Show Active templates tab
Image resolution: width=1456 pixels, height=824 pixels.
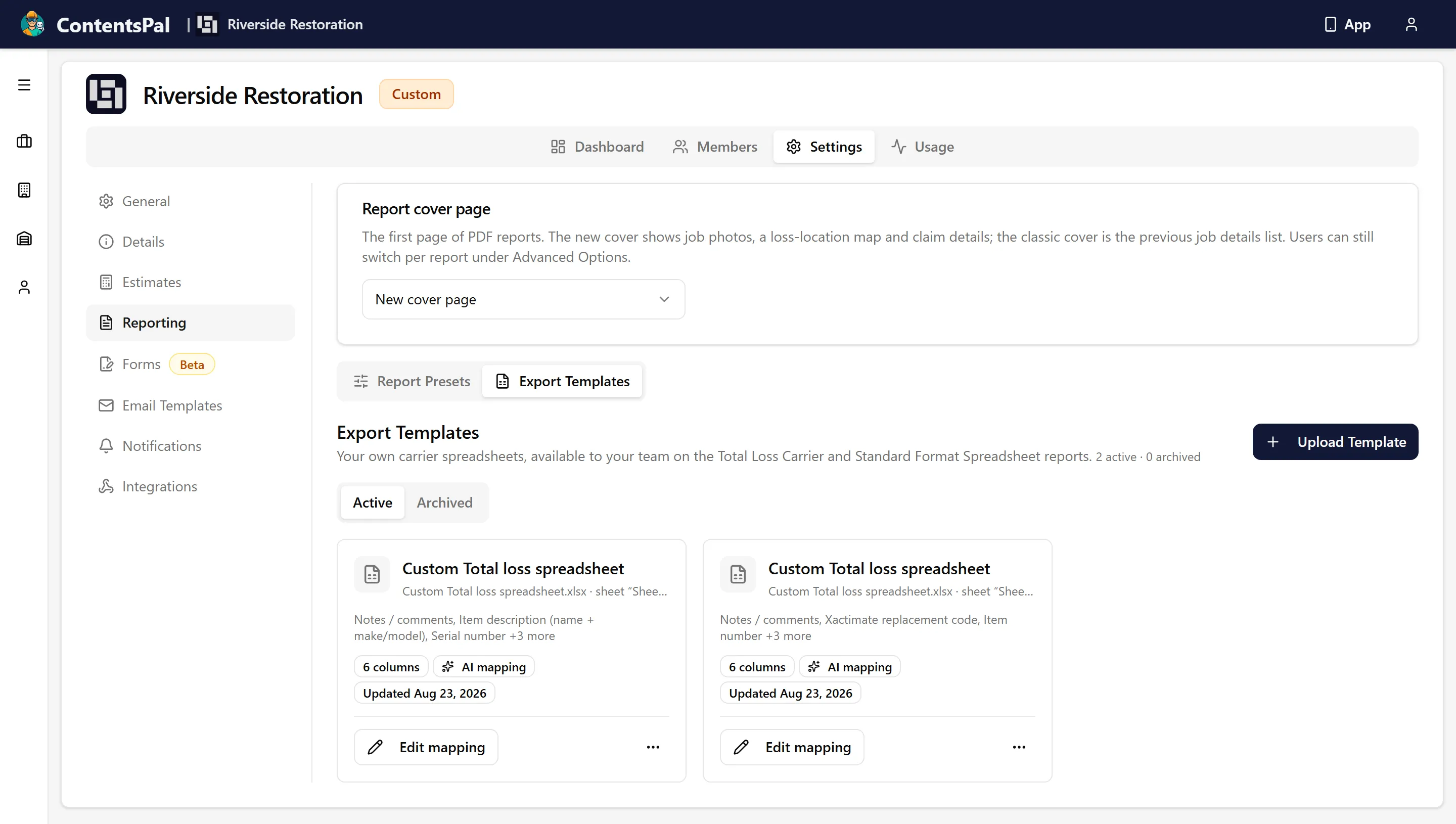tap(373, 502)
